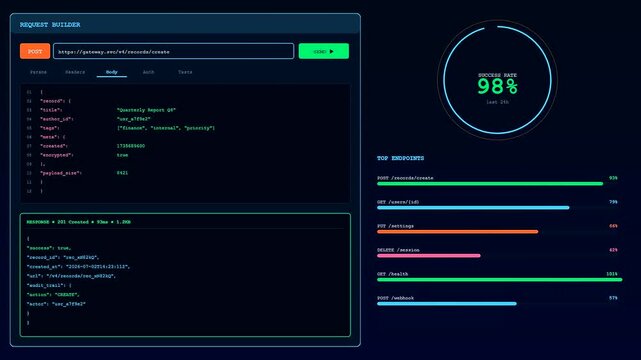
Task: Click the "tags" key in request body
Action: [50, 128]
